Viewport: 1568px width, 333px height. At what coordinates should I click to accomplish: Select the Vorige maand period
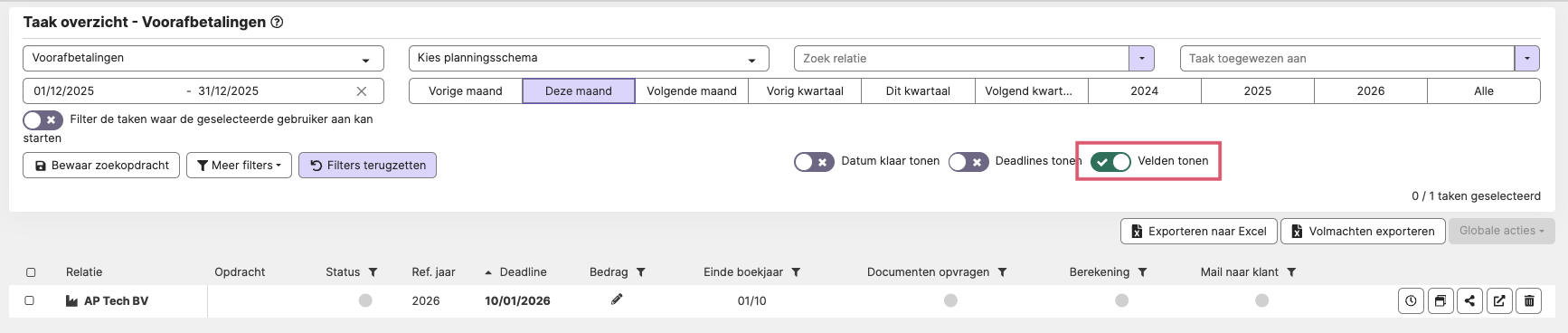click(x=466, y=91)
